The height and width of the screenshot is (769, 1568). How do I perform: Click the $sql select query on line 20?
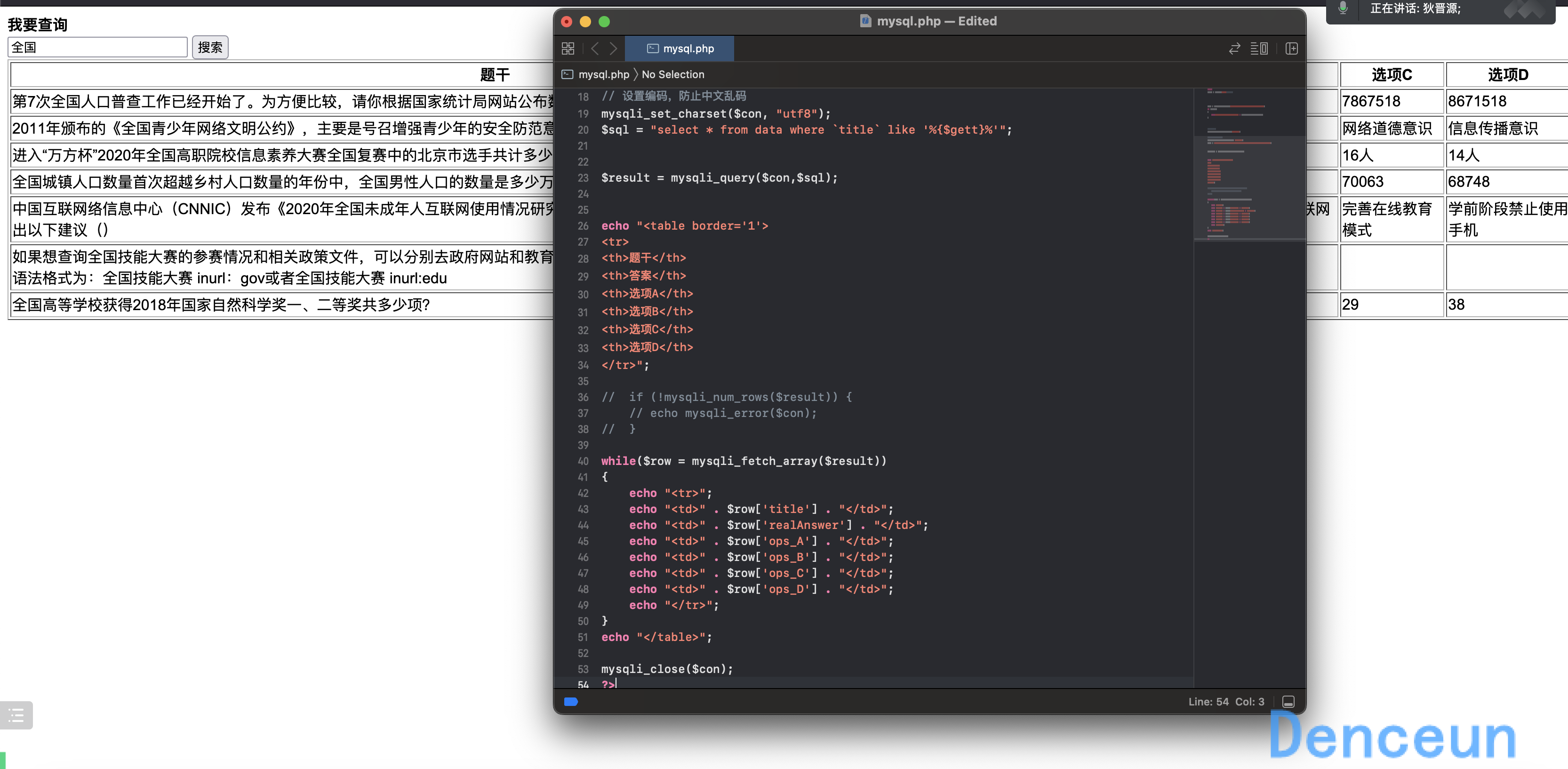(807, 130)
